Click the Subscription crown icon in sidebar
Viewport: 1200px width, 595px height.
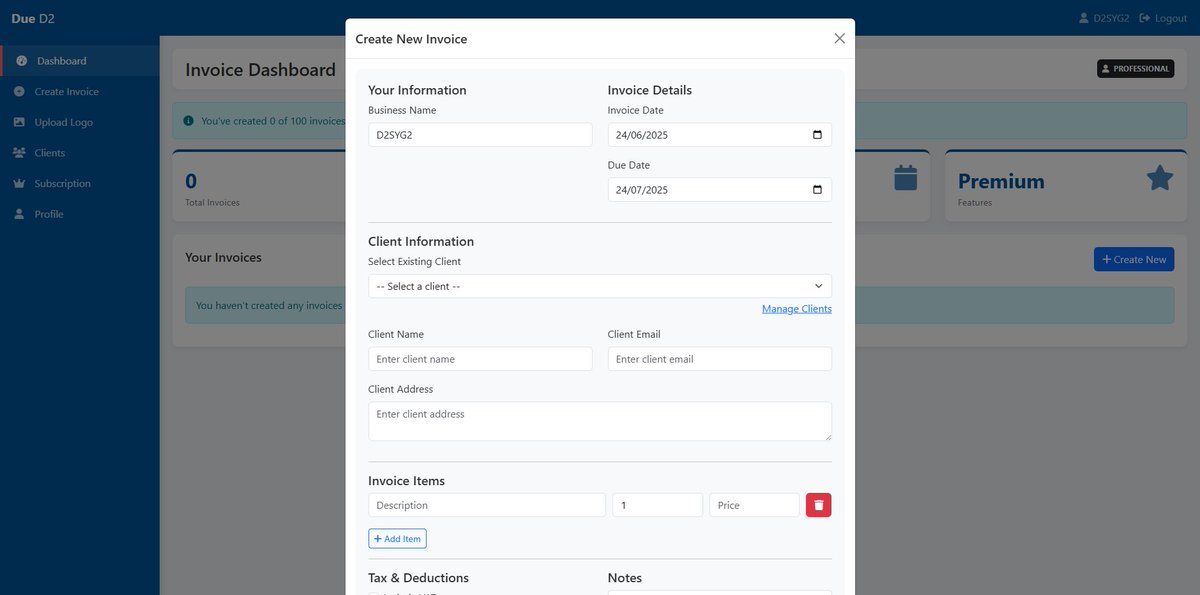(x=19, y=184)
